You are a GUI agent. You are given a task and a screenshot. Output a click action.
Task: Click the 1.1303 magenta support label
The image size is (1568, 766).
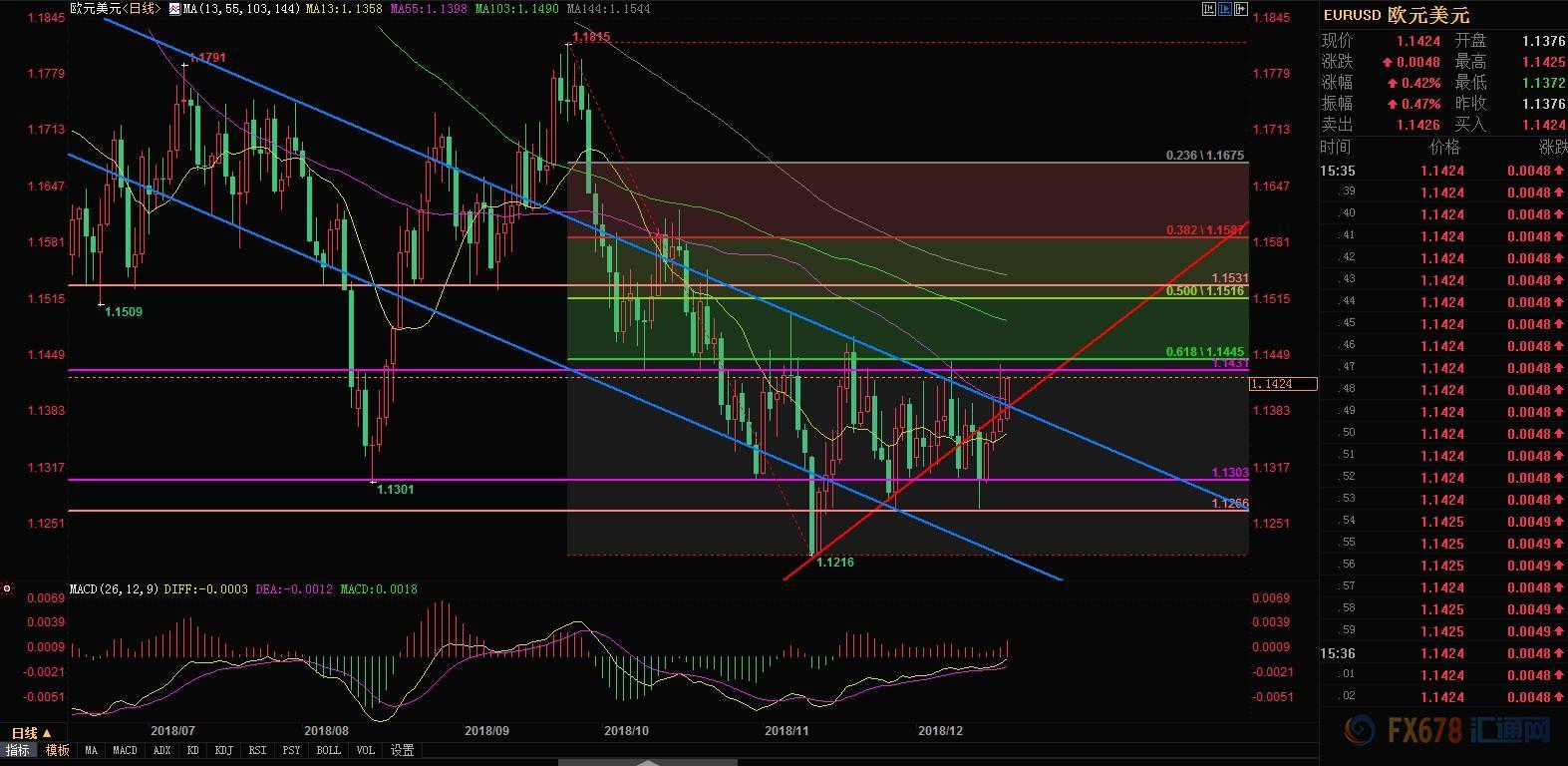pos(1230,473)
